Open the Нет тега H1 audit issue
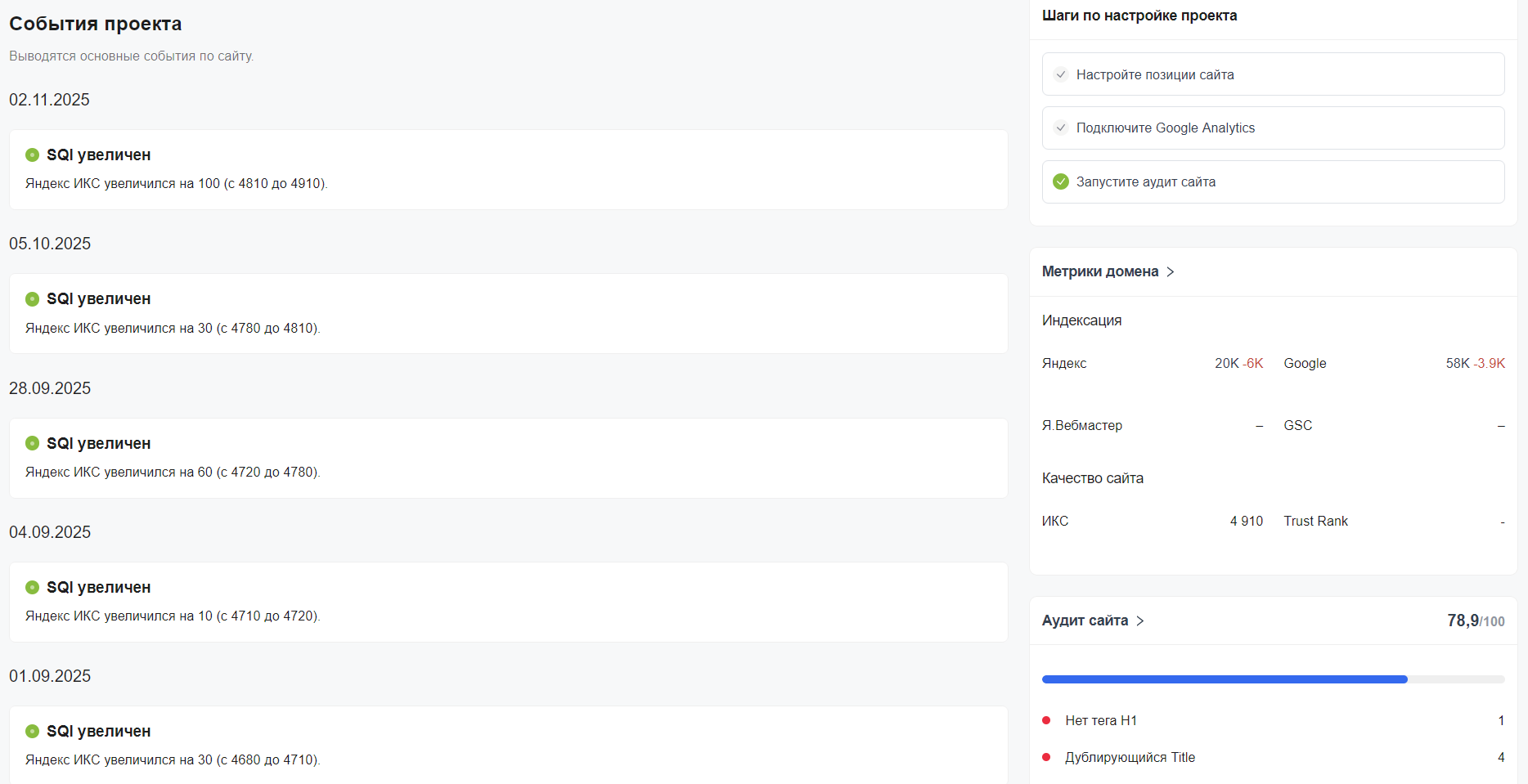Image resolution: width=1528 pixels, height=784 pixels. point(1101,720)
